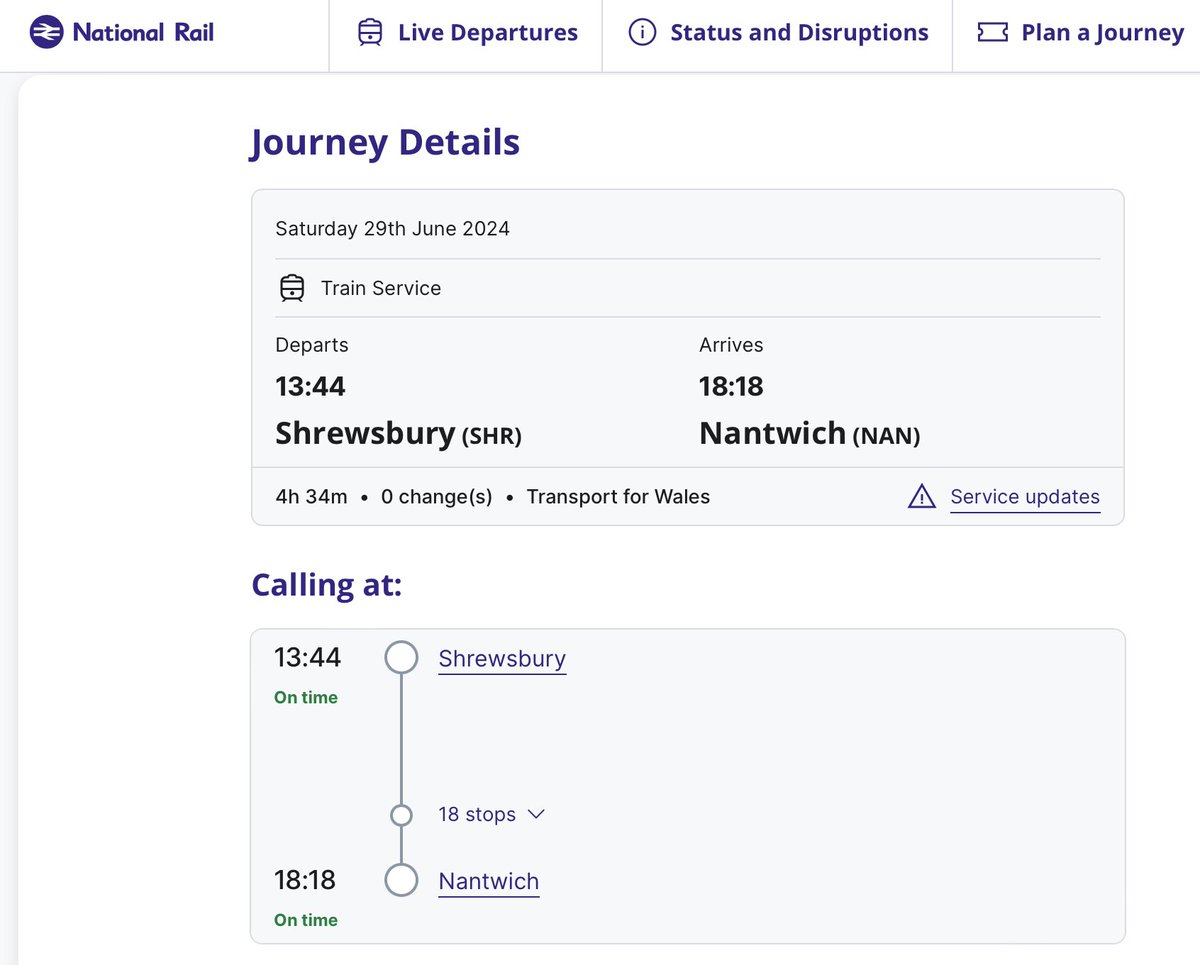Viewport: 1200px width, 965px height.
Task: Click the Journey Details heading
Action: tap(385, 142)
